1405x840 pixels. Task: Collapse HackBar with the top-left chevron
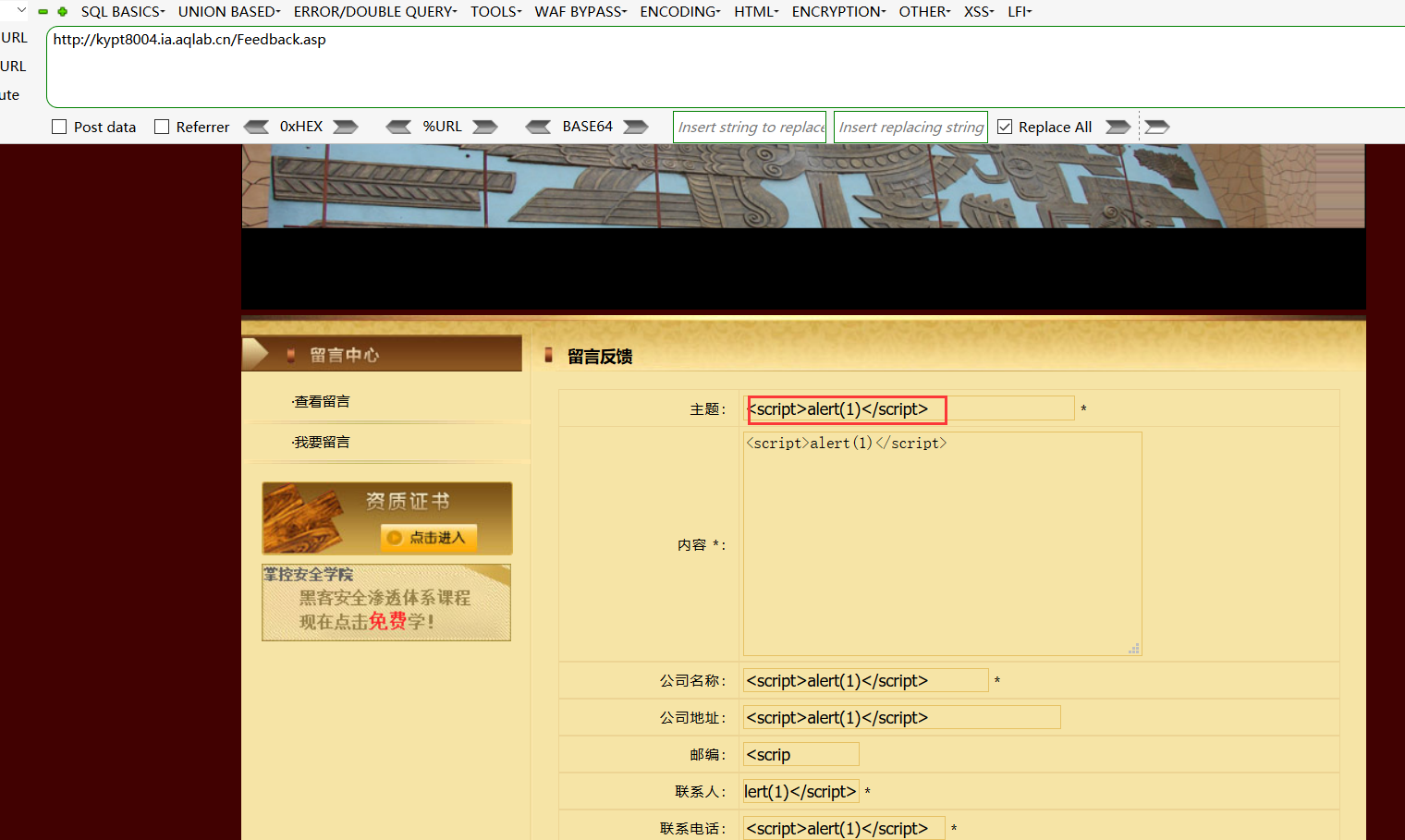[21, 10]
